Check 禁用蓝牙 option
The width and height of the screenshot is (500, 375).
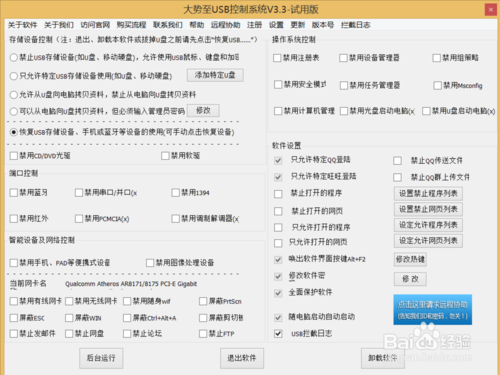[x=14, y=193]
